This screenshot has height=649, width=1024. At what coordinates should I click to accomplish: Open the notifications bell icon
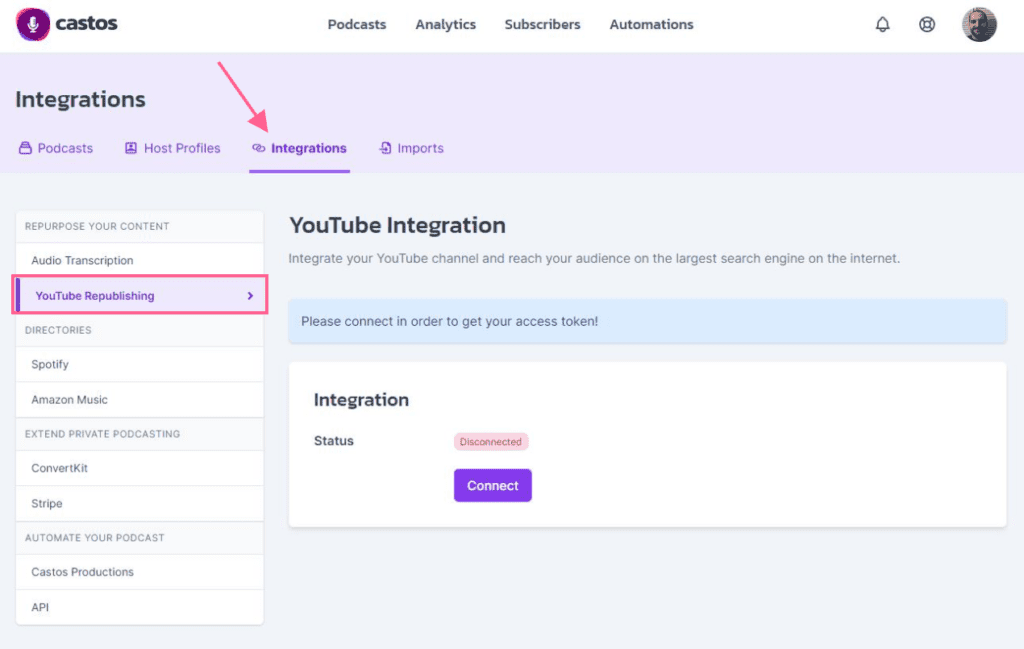click(x=882, y=25)
